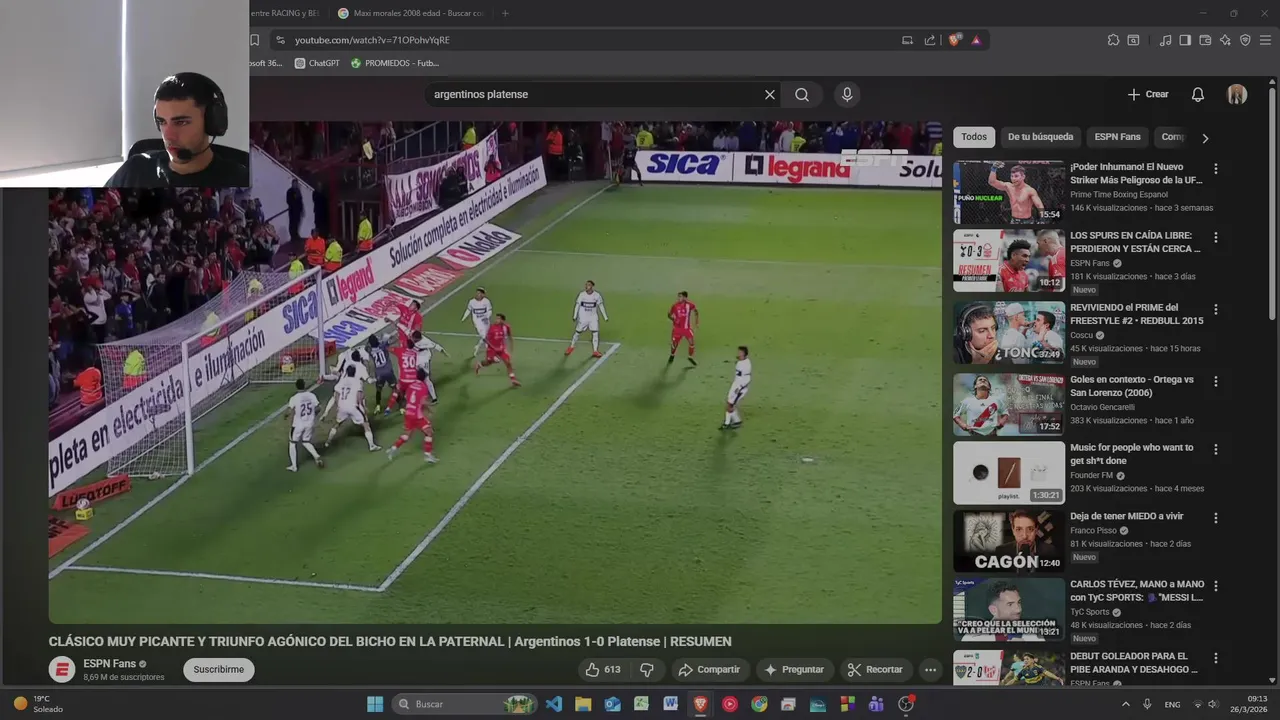Screen dimensions: 1280x720
Task: Open 'Goles en contexto - Ortega' thumbnail
Action: click(x=1008, y=404)
